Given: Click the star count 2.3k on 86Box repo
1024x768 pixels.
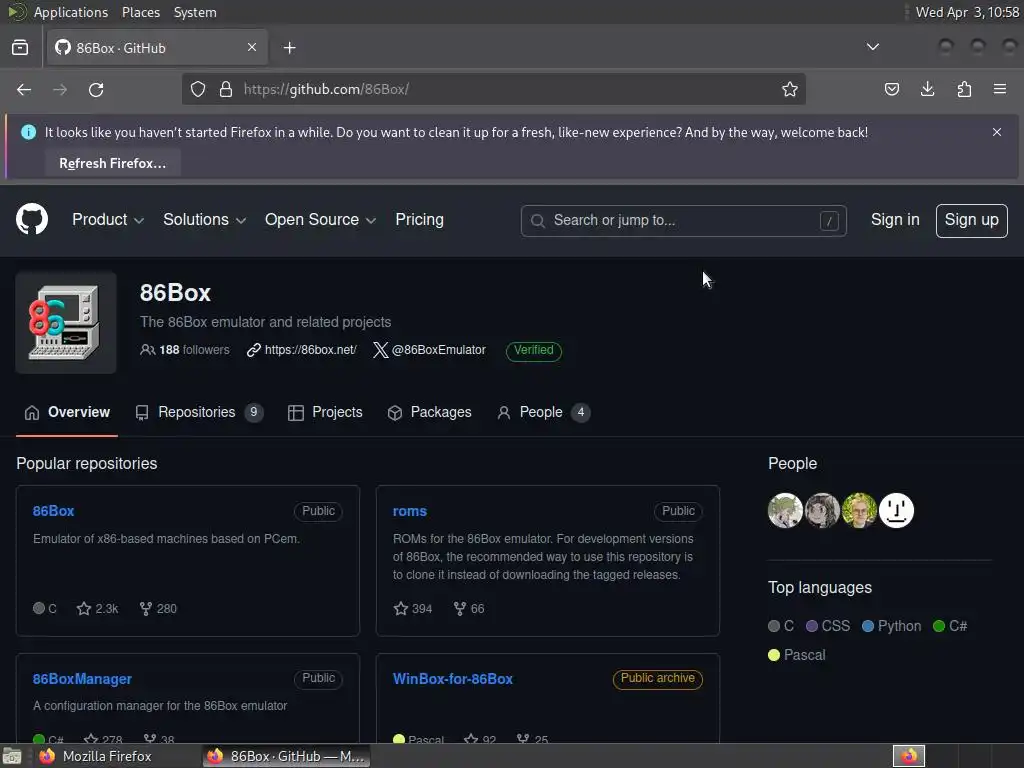Looking at the screenshot, I should pyautogui.click(x=97, y=609).
